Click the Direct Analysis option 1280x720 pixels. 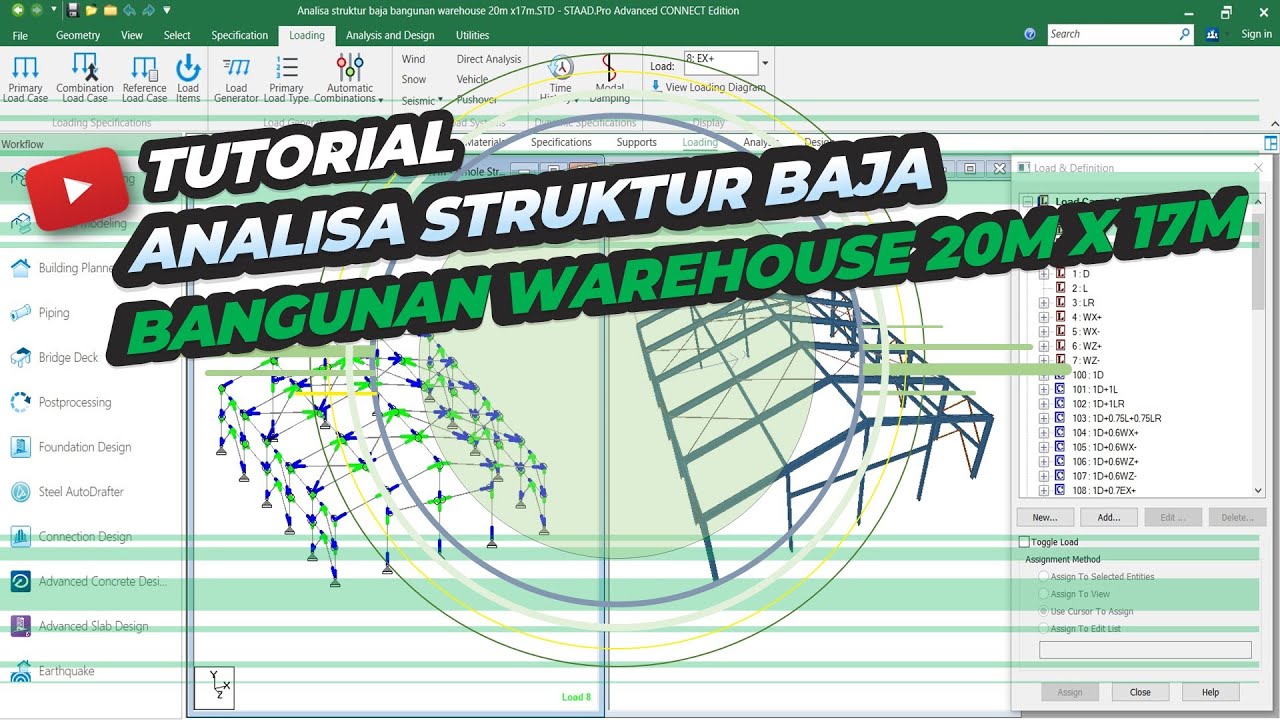(489, 59)
